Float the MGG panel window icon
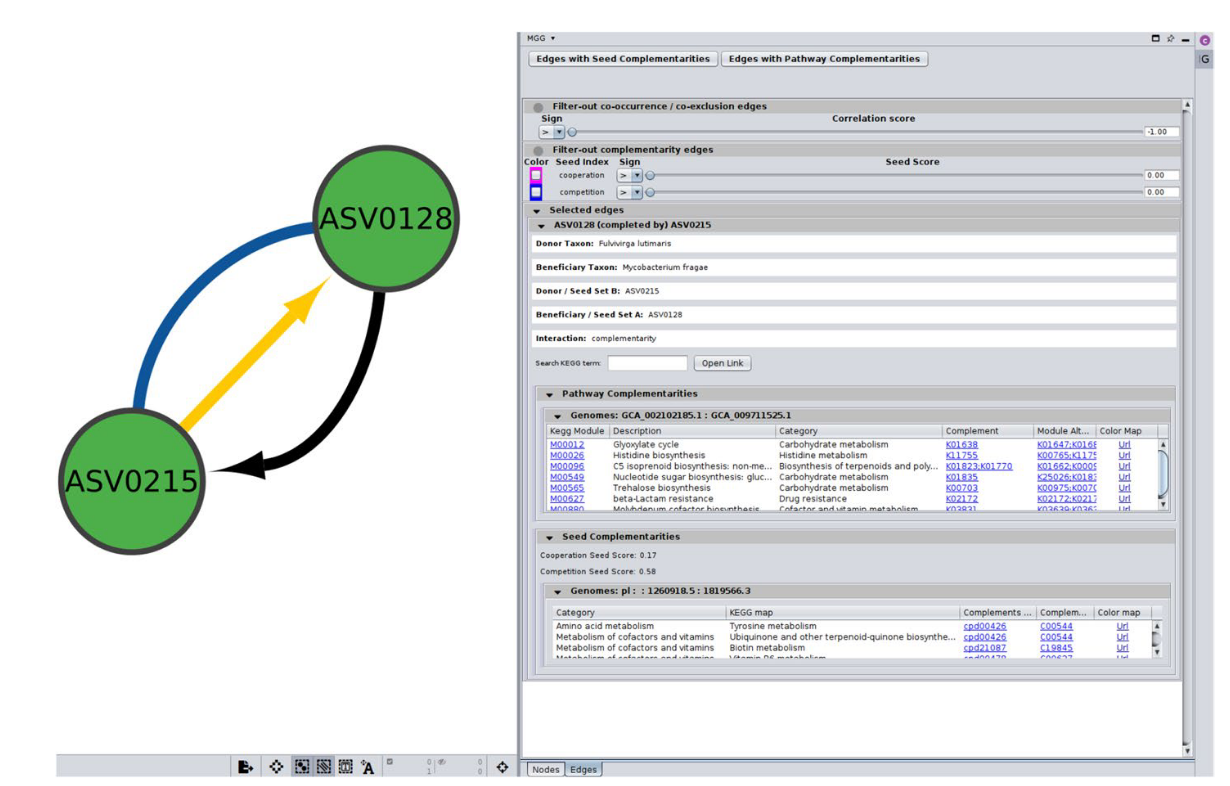Image resolution: width=1230 pixels, height=786 pixels. point(1156,39)
